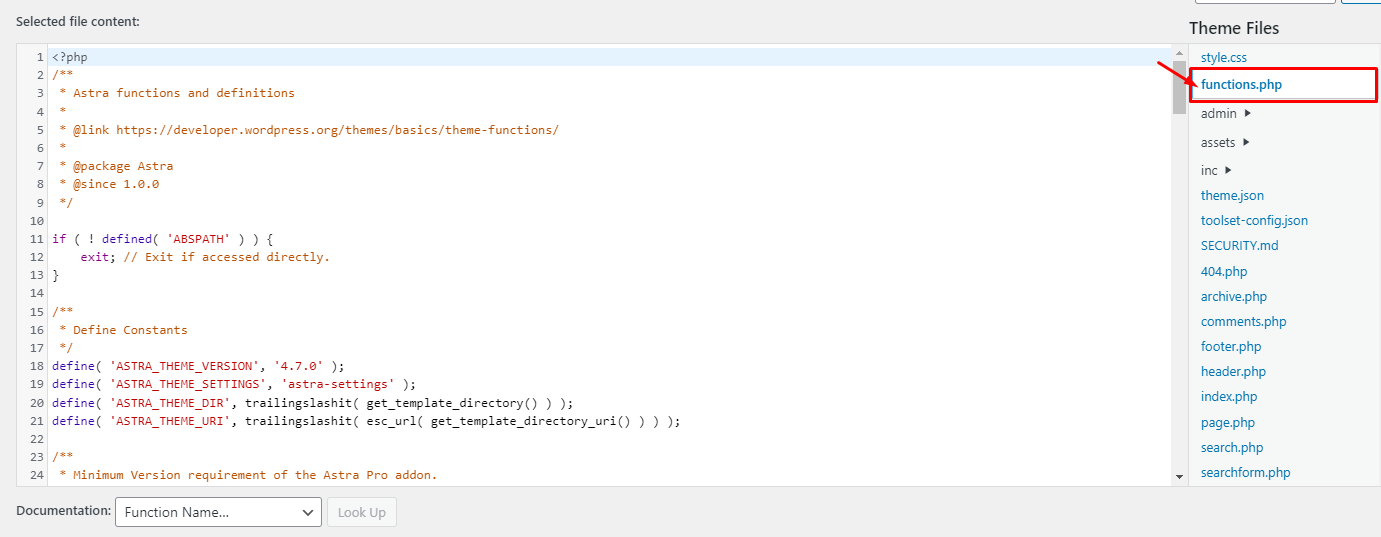This screenshot has height=537, width=1381.
Task: Open the Function Name dropdown
Action: pos(218,512)
